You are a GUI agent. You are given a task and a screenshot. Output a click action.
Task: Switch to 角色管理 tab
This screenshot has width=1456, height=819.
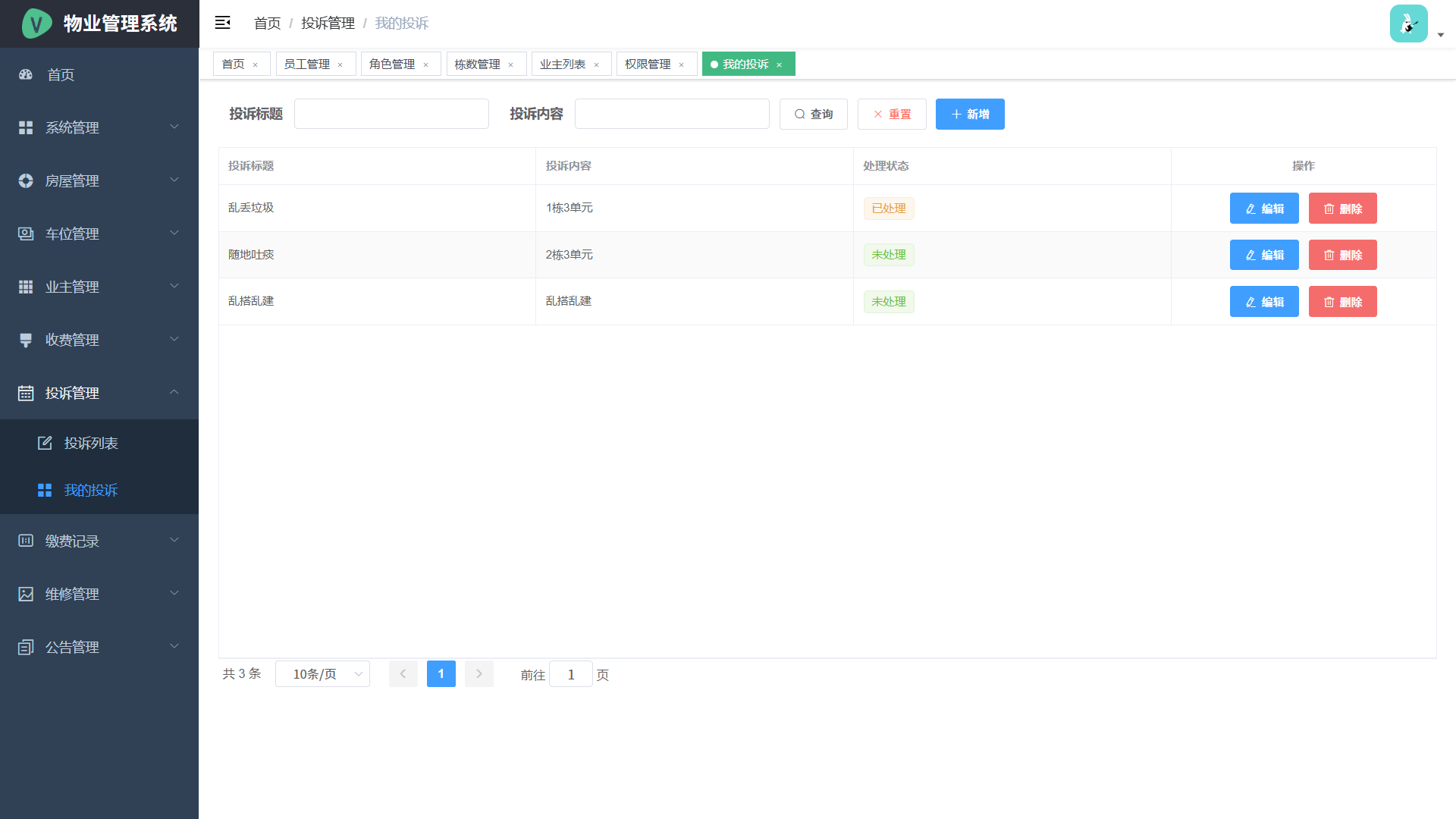pos(391,64)
